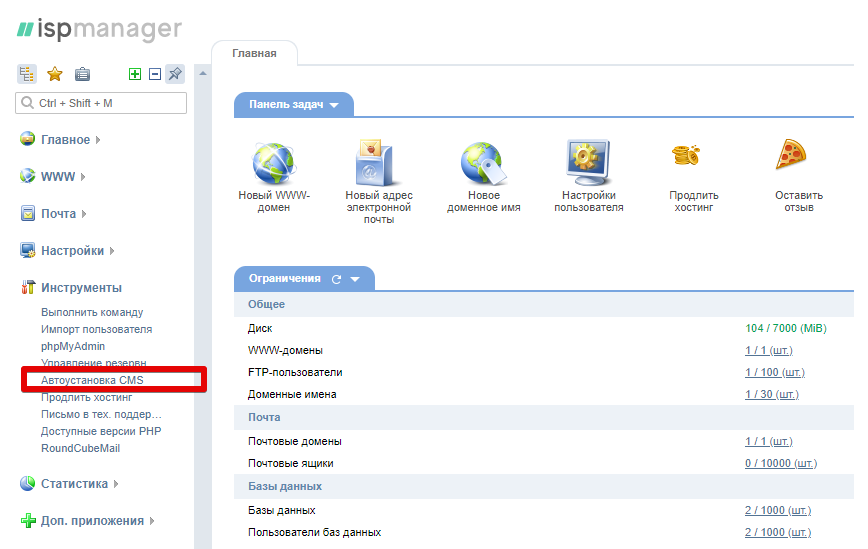Click Продлить хостинг coins icon
Screen dimensions: 868x549
(x=686, y=155)
